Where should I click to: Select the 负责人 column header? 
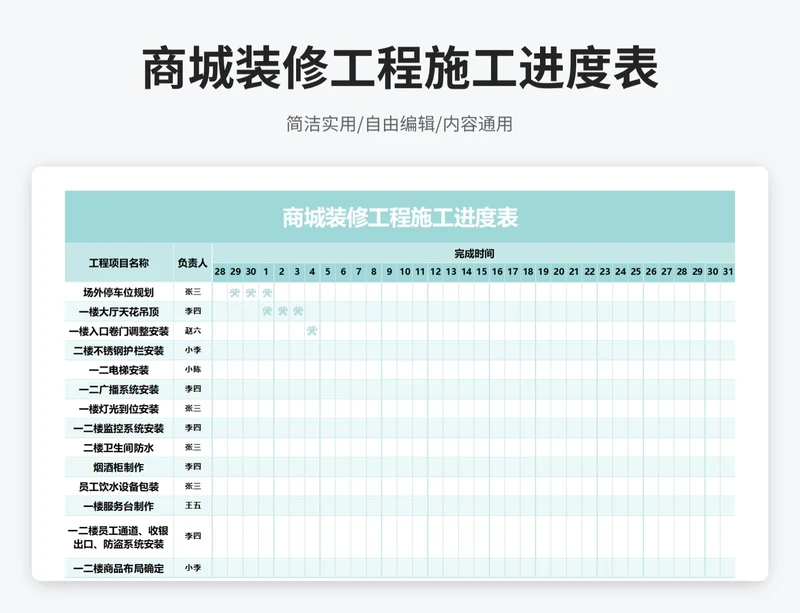(x=192, y=263)
